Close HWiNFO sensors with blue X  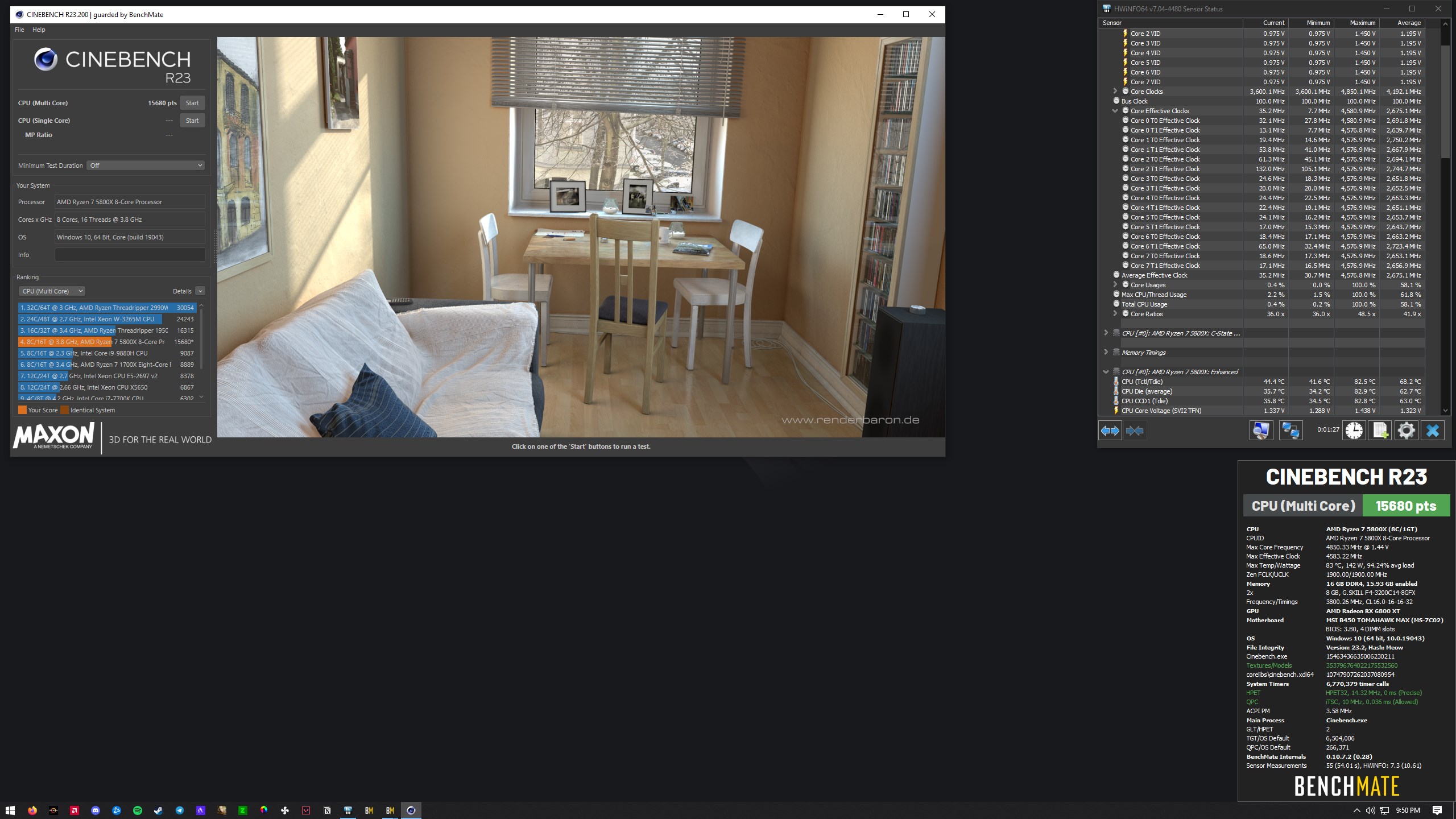click(1432, 431)
